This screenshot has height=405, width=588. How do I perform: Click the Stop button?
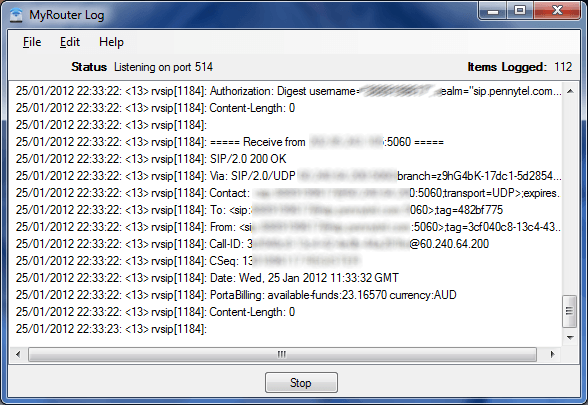tap(301, 382)
